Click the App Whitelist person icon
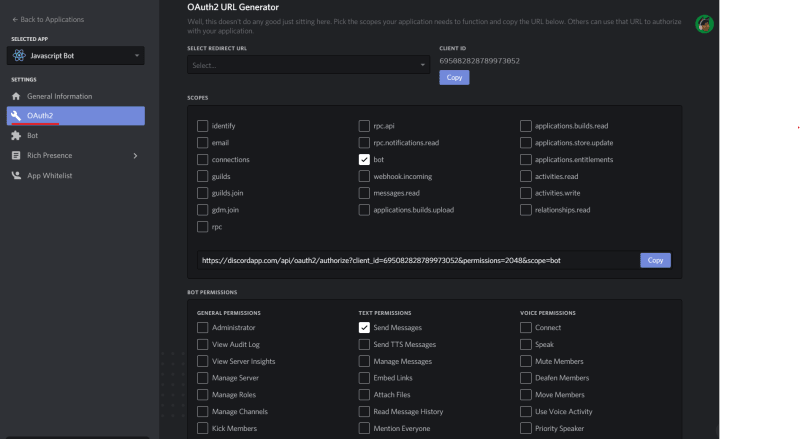 16,175
